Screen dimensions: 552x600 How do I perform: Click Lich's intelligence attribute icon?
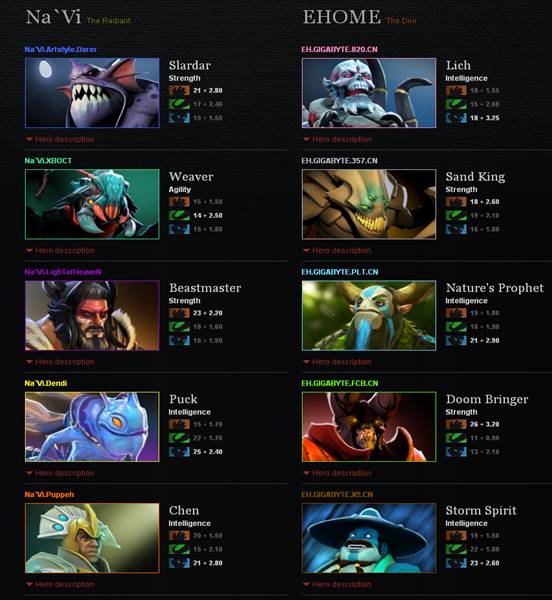pos(456,118)
